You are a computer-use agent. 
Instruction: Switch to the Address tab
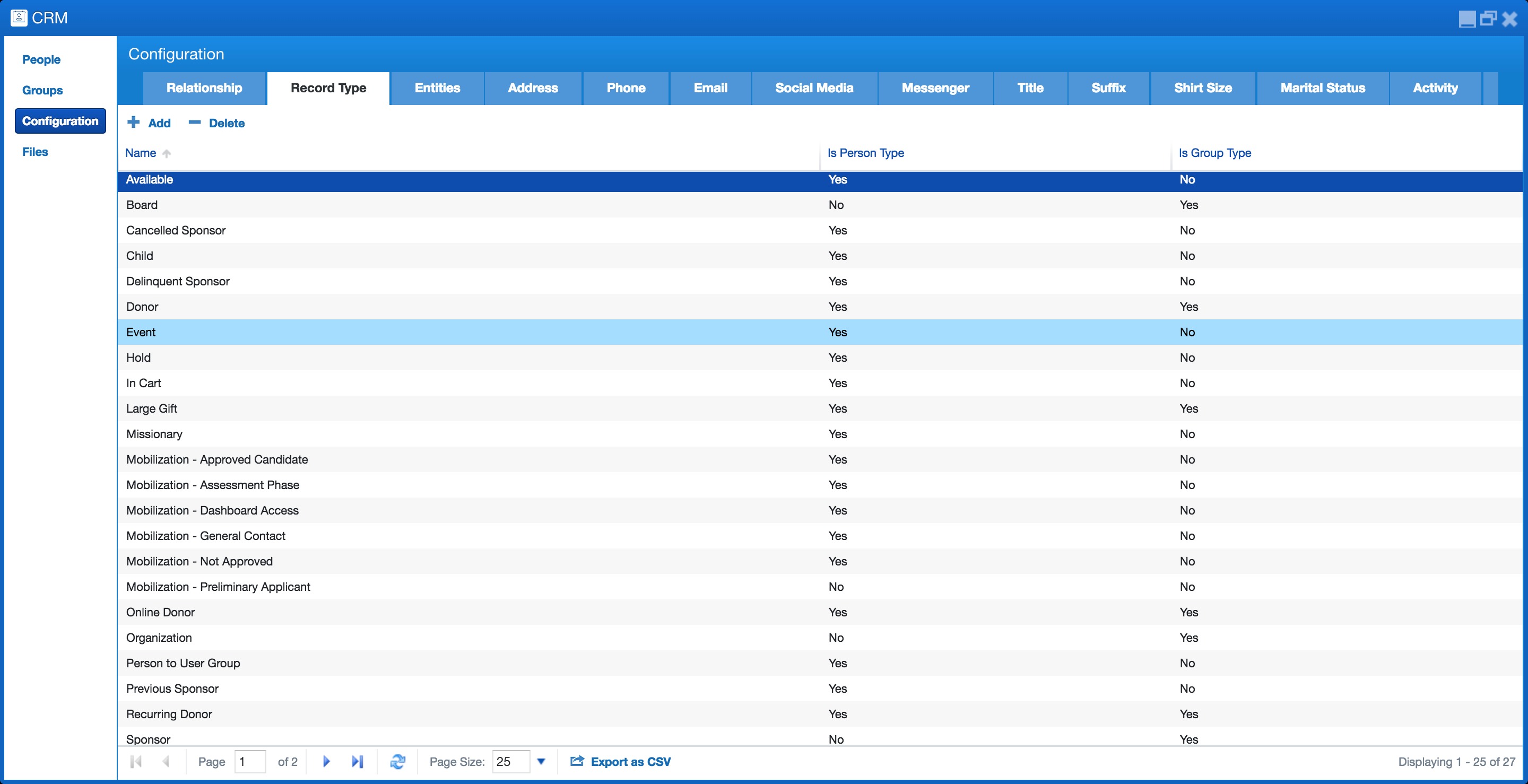[532, 88]
